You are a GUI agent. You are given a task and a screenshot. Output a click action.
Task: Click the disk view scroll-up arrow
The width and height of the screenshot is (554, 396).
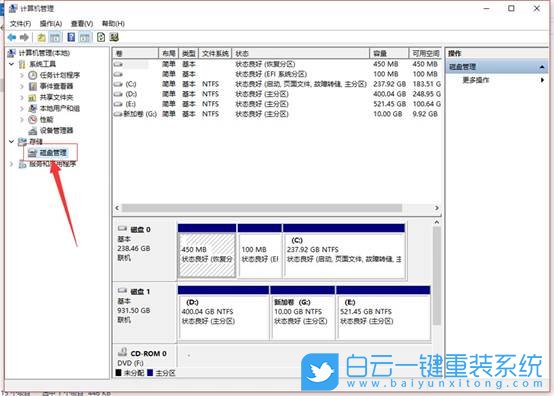(x=437, y=223)
